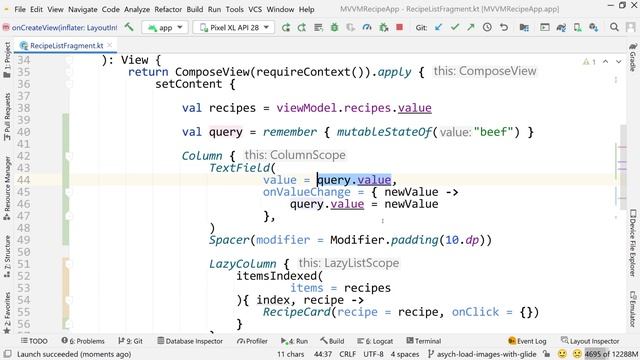This screenshot has height=360, width=640.
Task: Close the RecipeListFragment.kt tab
Action: pyautogui.click(x=109, y=45)
